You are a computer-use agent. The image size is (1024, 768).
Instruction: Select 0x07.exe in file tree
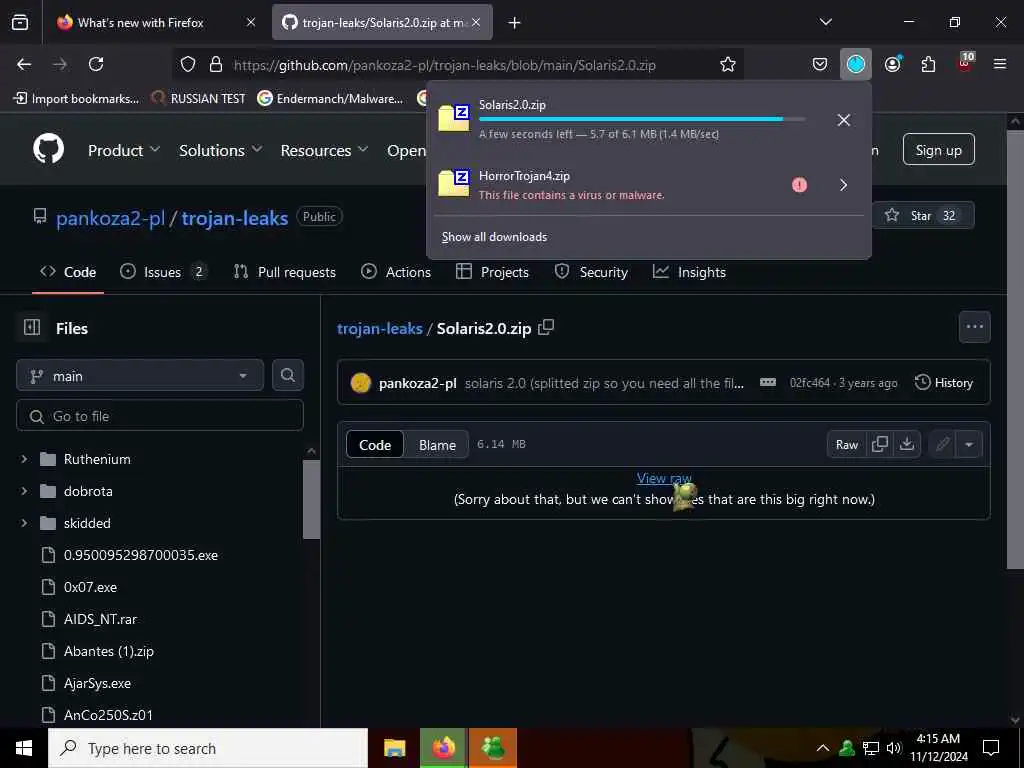(90, 586)
